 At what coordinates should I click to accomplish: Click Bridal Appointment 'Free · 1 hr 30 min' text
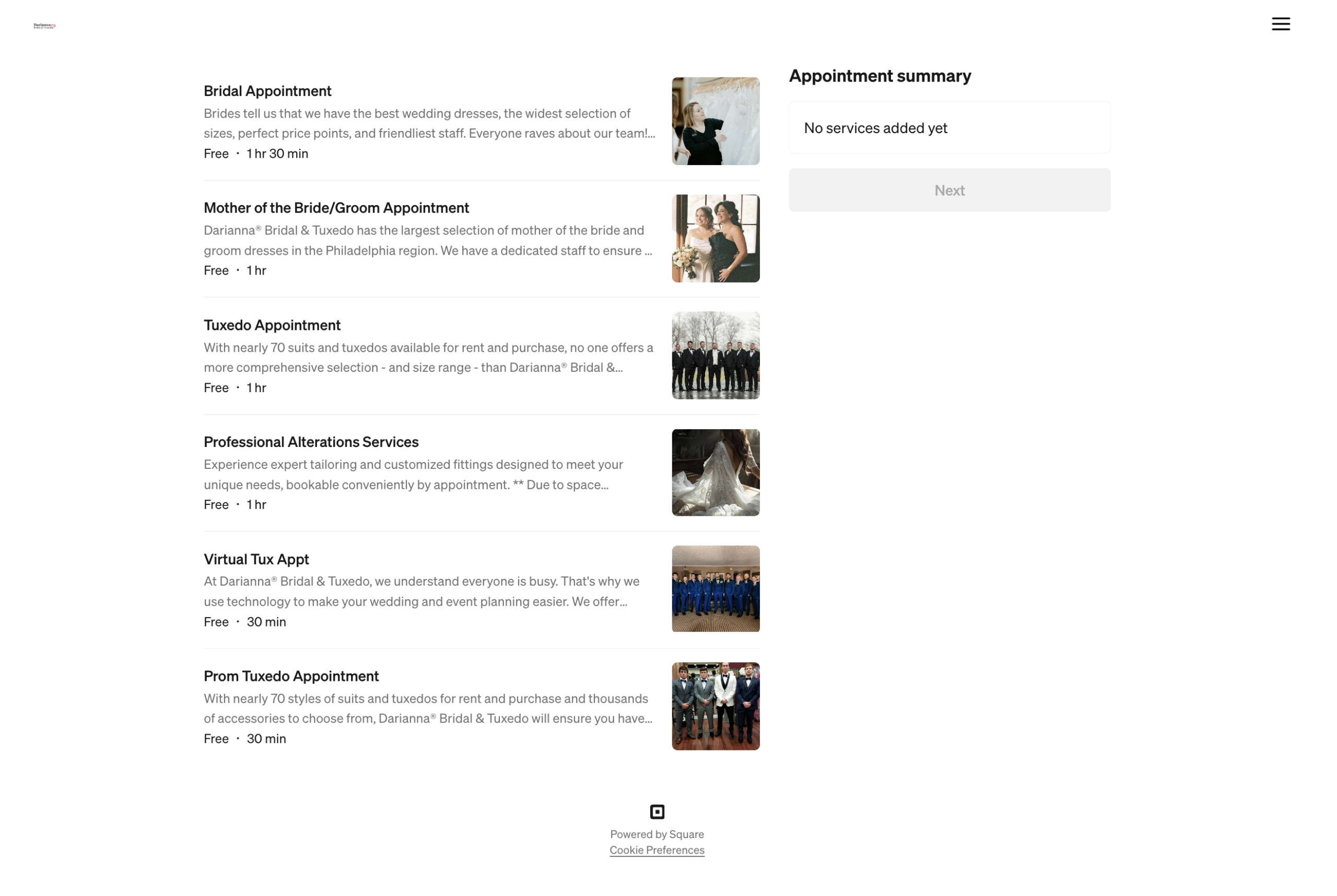256,154
